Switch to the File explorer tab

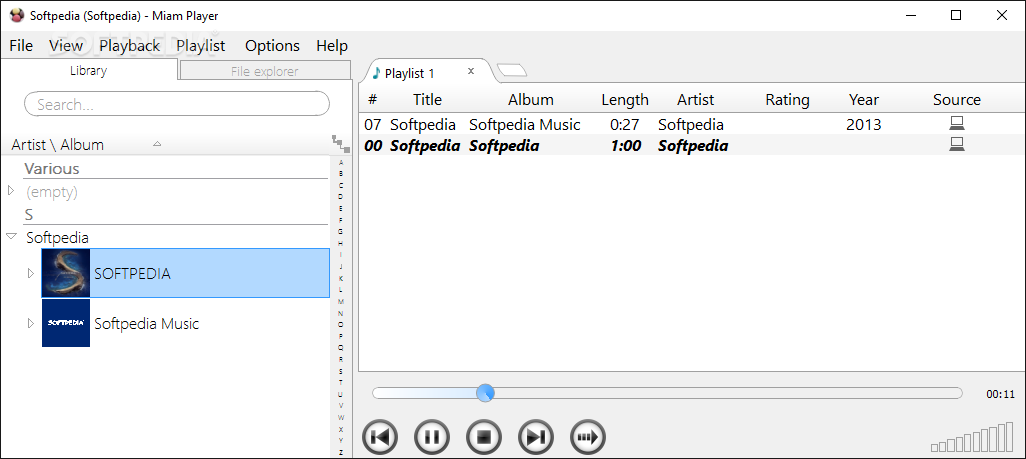click(x=264, y=71)
